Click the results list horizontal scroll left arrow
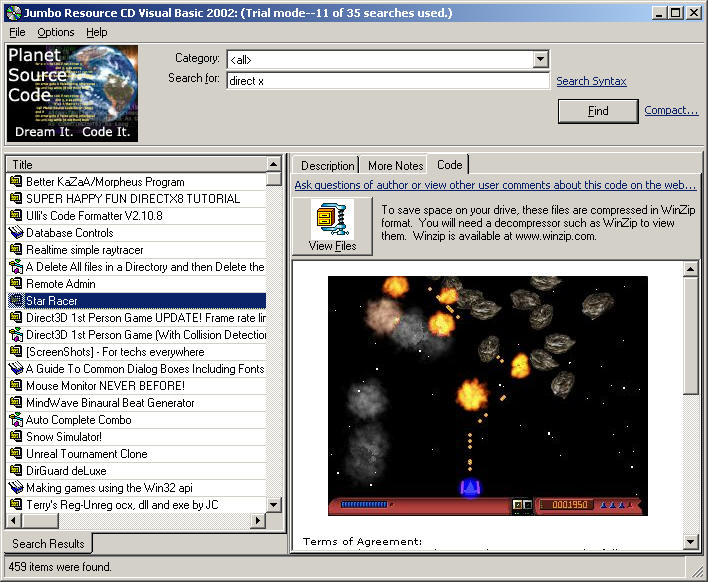708x582 pixels. pos(14,520)
